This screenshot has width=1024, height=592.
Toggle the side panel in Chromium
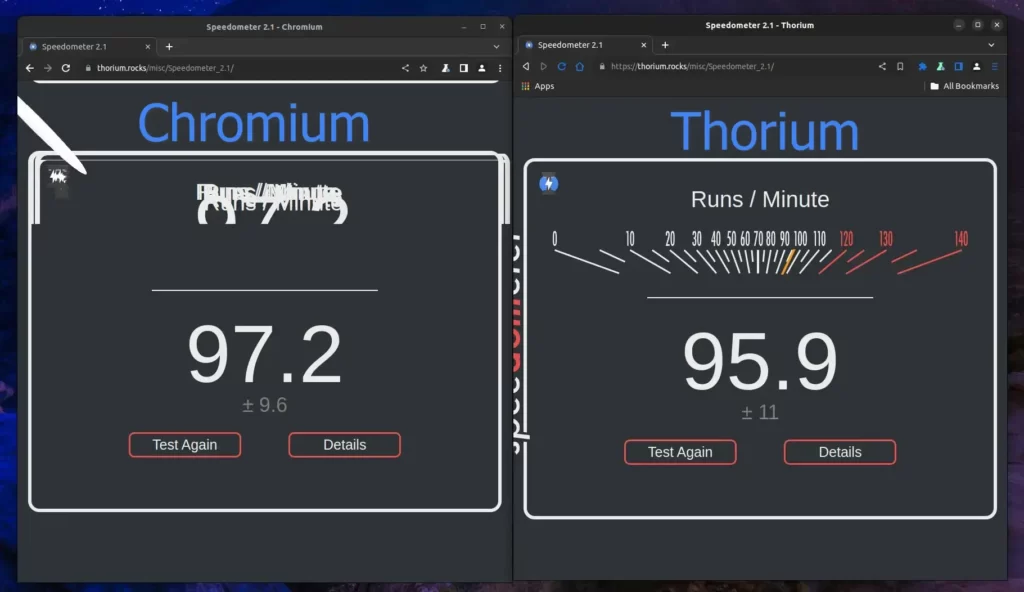coord(464,68)
